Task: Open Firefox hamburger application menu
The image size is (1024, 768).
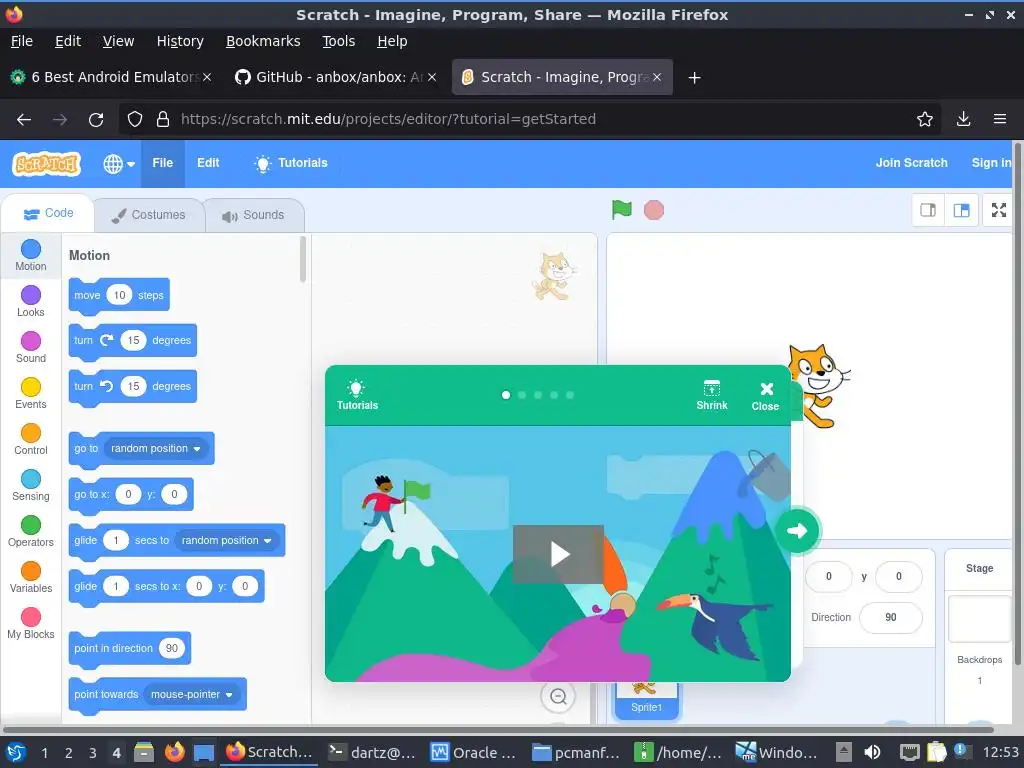Action: (x=1000, y=120)
